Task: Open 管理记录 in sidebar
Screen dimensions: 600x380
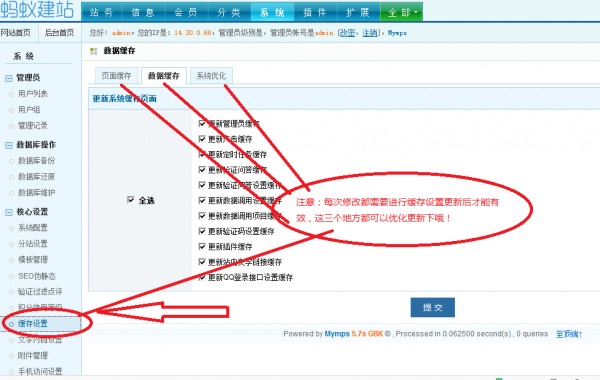Action: (33, 126)
